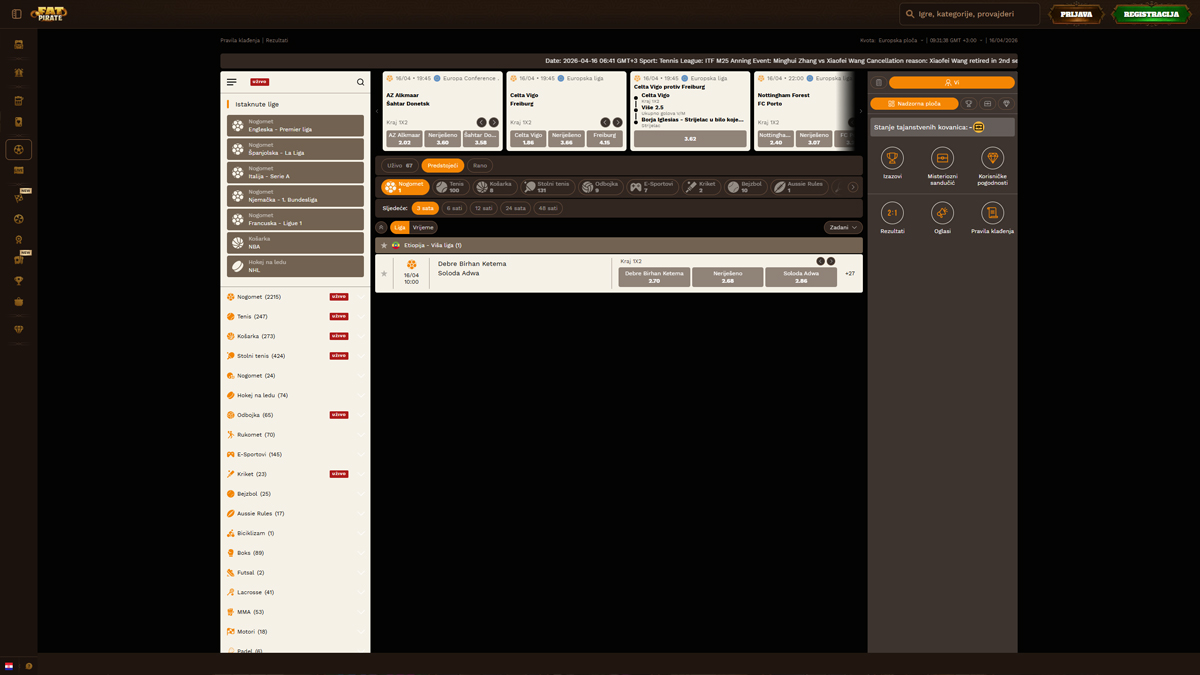Click the REGISTRACIJA button
The image size is (1200, 675).
tap(1151, 14)
